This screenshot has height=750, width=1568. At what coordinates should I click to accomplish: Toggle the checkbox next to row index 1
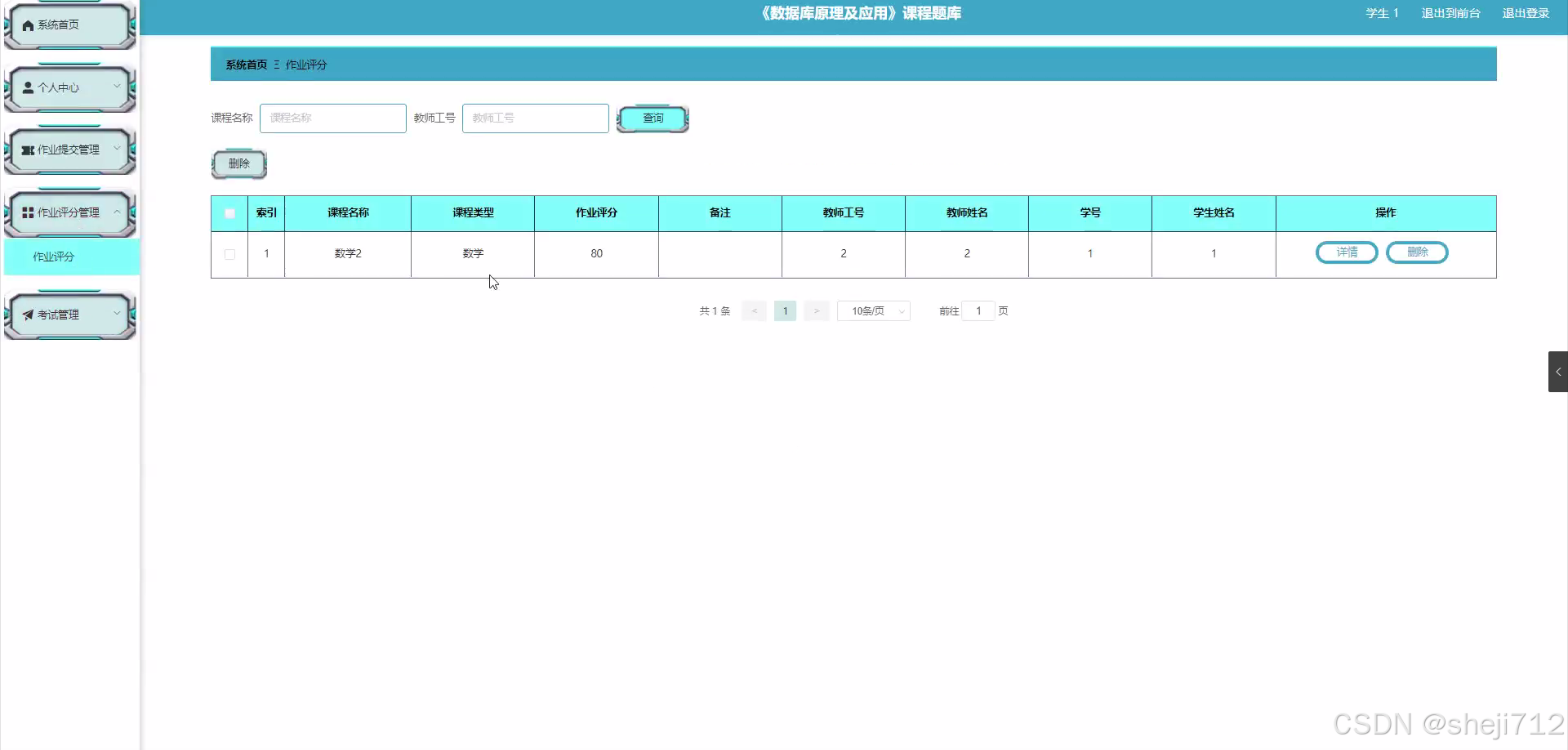point(229,254)
